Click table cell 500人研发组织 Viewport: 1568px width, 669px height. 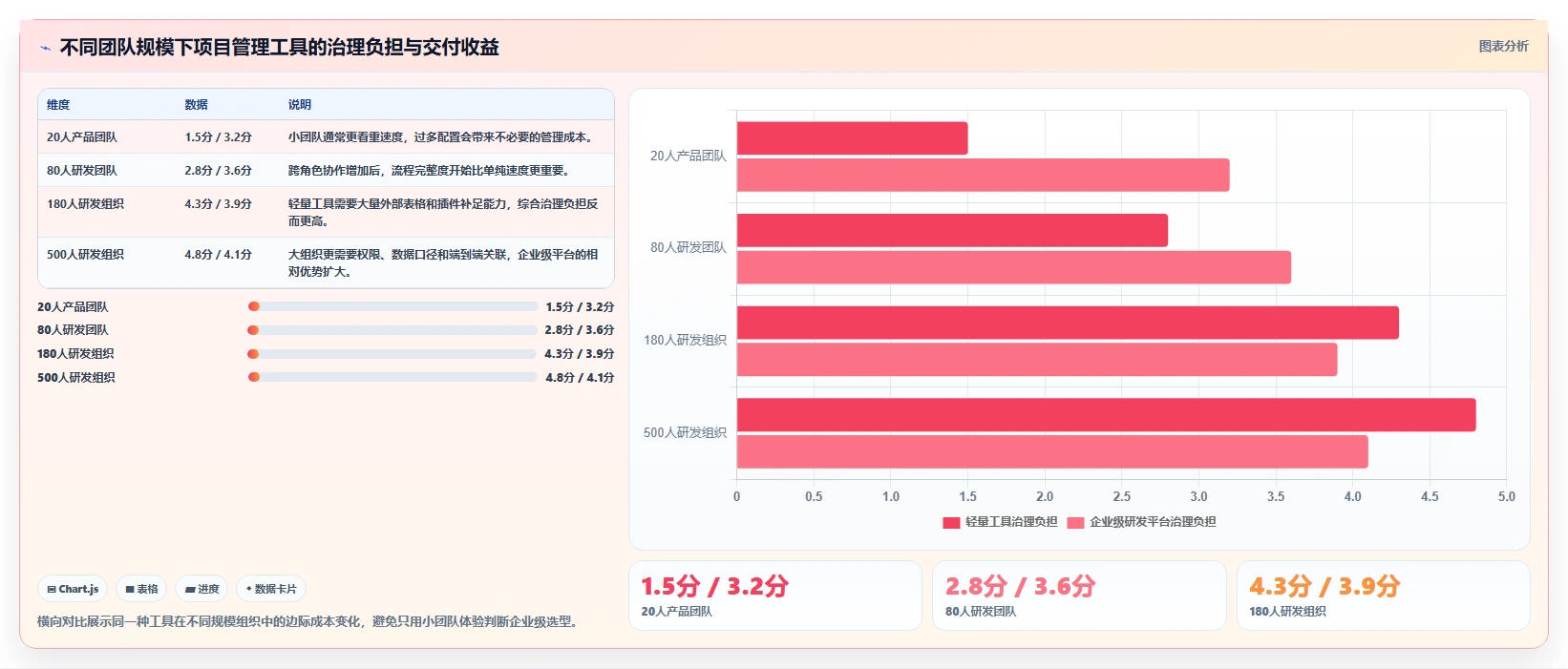click(x=85, y=255)
